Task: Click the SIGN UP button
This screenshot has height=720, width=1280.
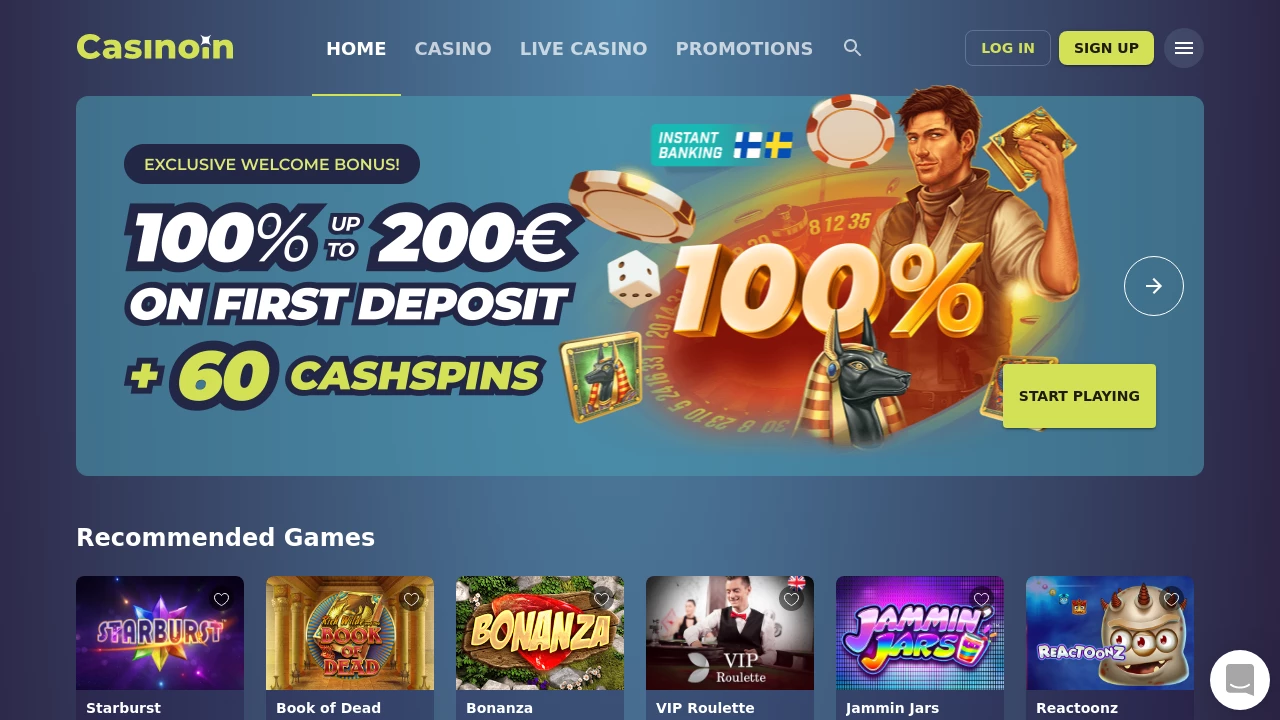Action: [1106, 48]
